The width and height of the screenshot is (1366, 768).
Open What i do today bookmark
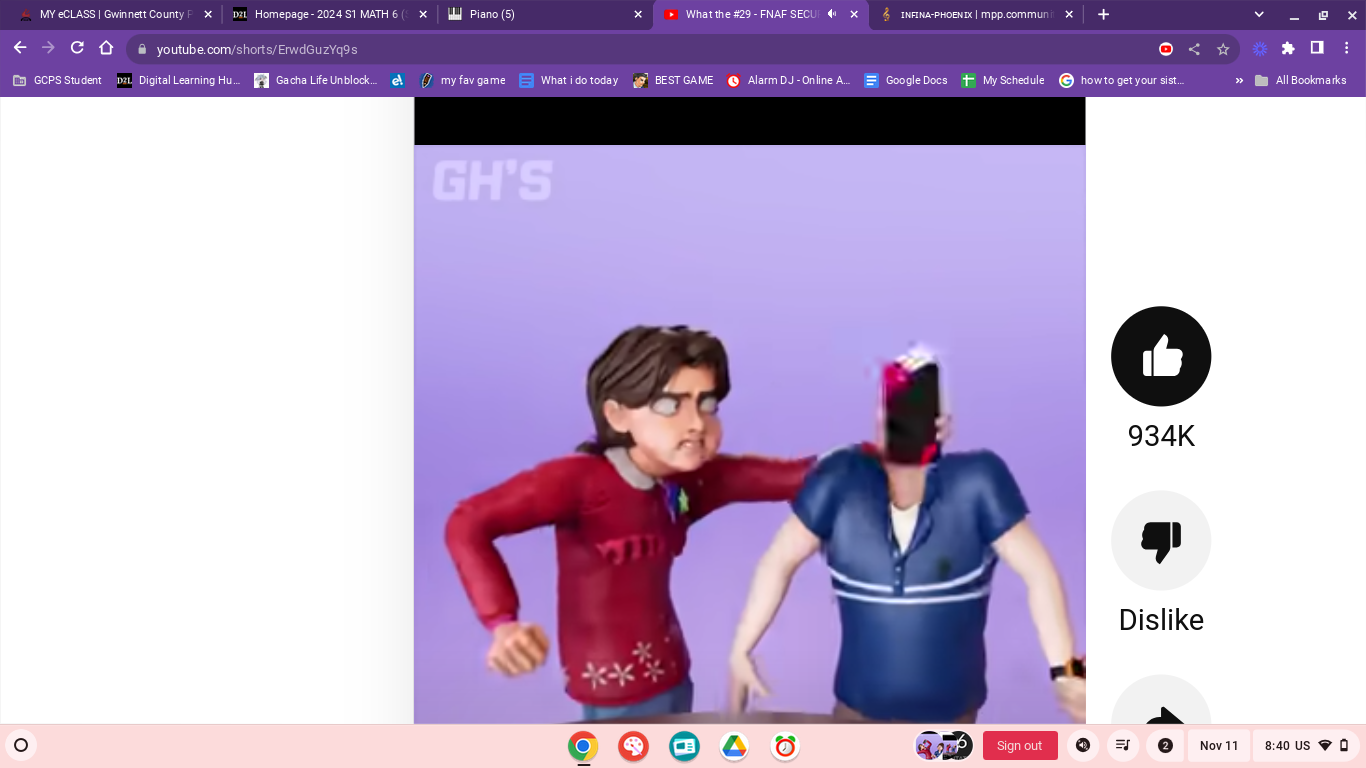(569, 80)
